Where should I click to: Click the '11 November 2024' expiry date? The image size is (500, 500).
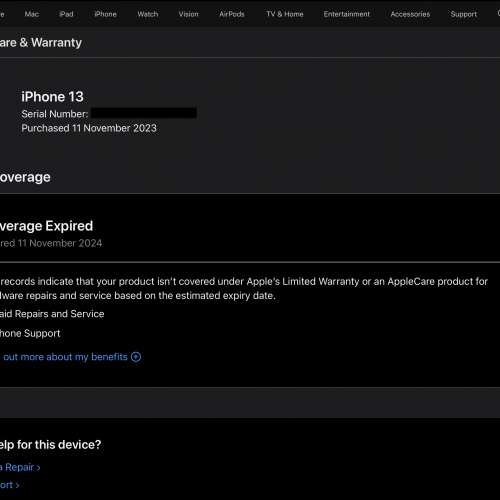click(x=60, y=243)
